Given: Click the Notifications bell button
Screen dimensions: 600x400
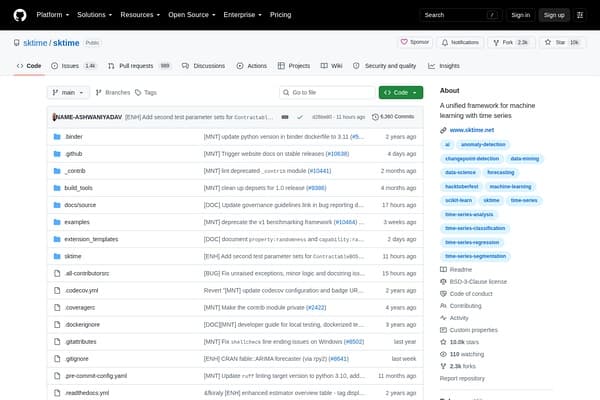Looking at the screenshot, I should click(460, 42).
